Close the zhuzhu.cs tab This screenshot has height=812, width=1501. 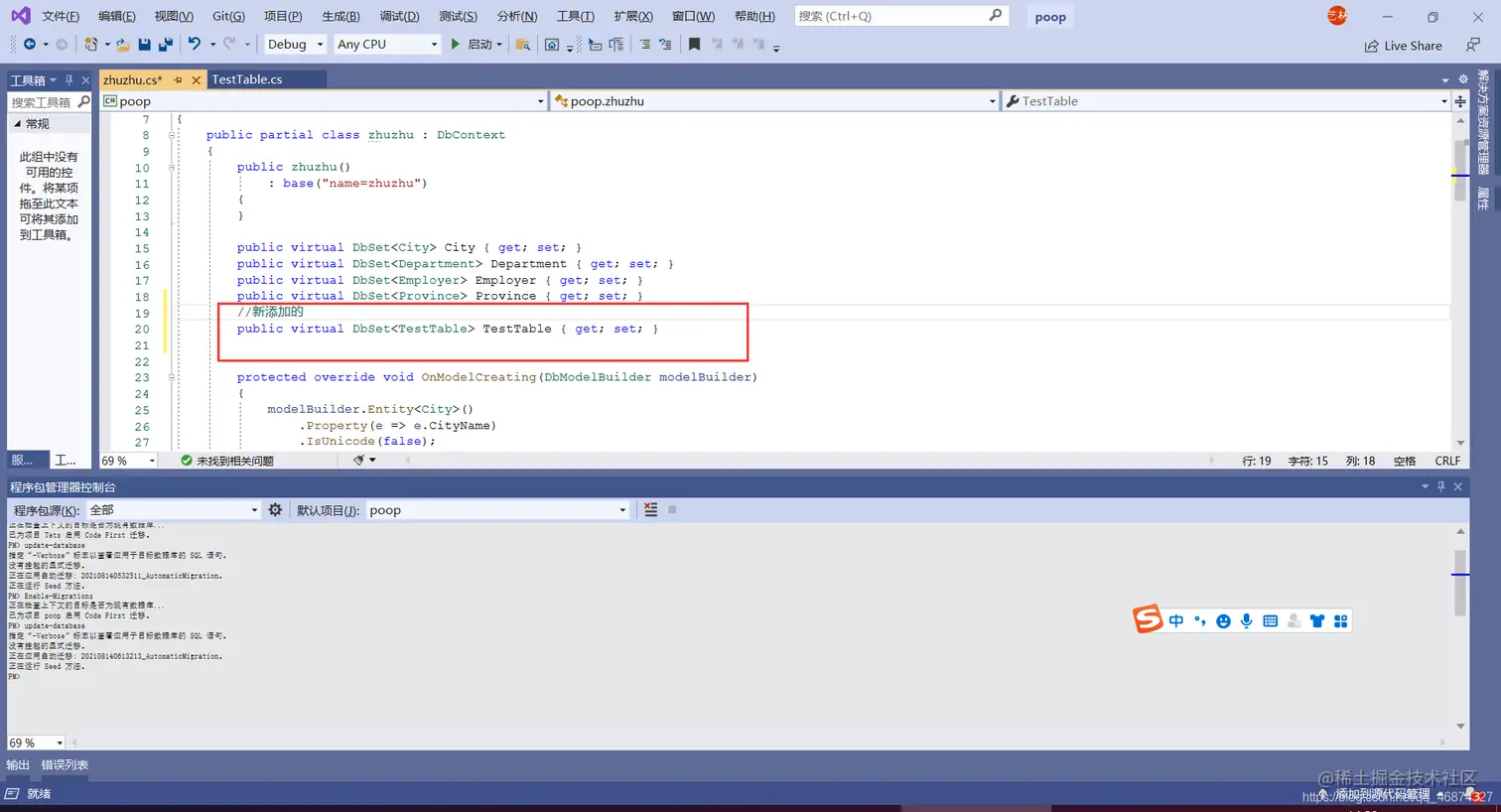[x=196, y=79]
